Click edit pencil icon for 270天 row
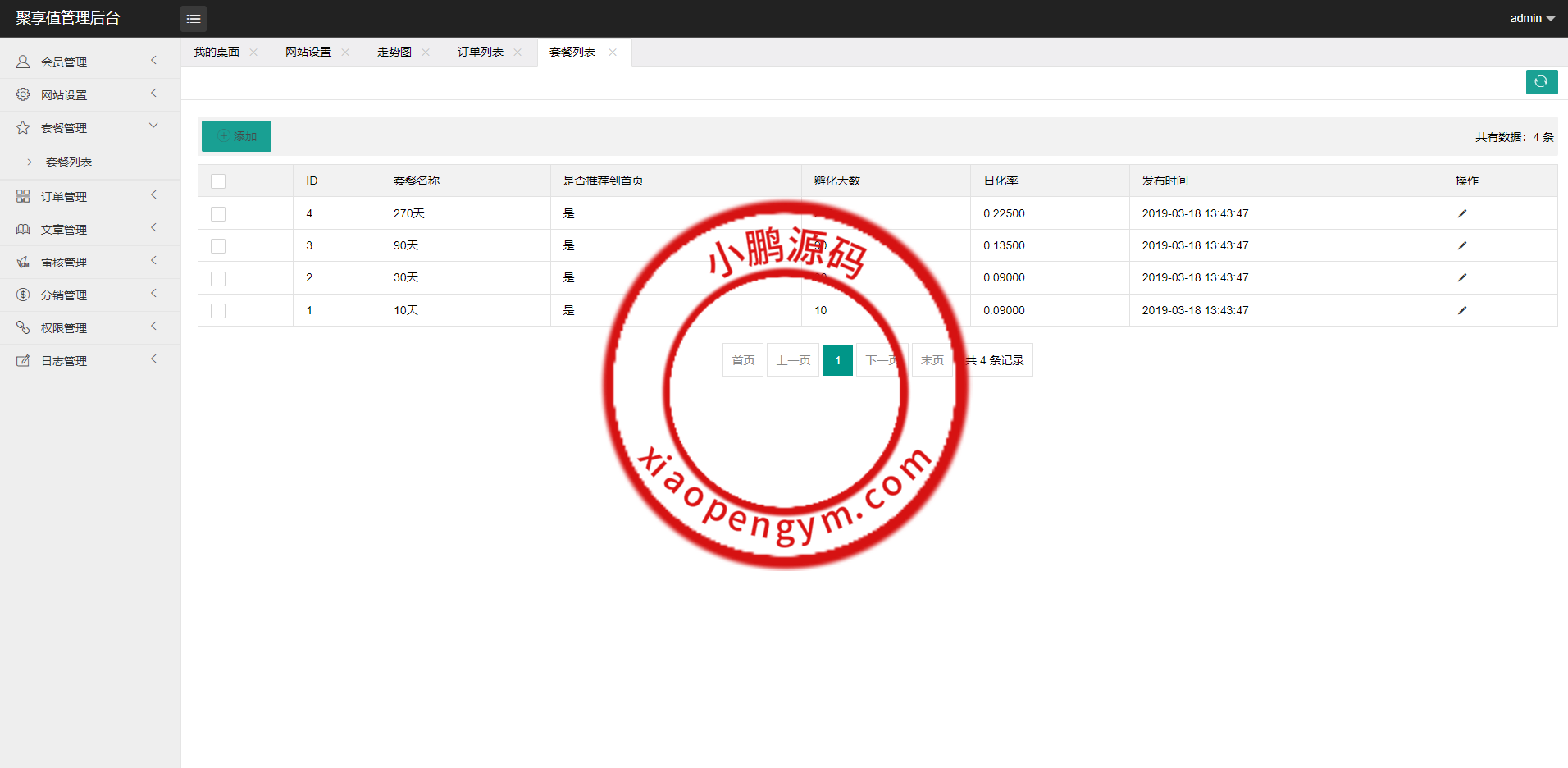1568x768 pixels. click(1461, 213)
